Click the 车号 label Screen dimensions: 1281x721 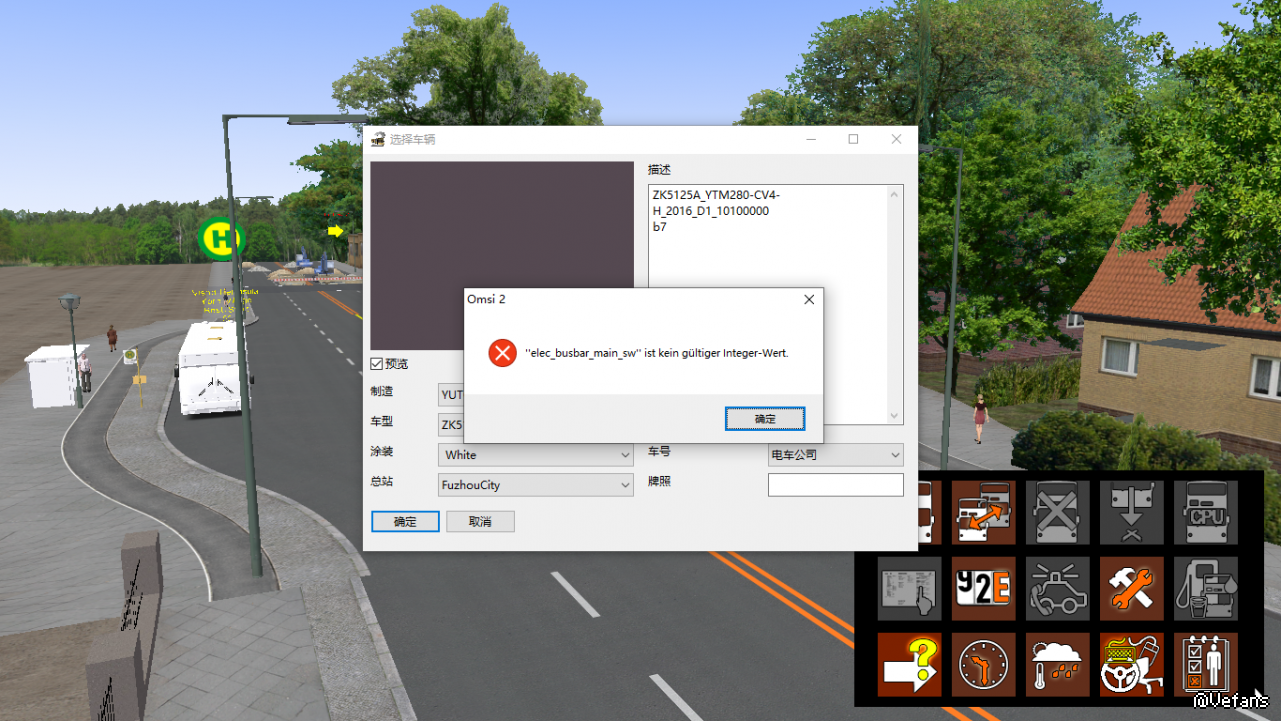point(659,452)
